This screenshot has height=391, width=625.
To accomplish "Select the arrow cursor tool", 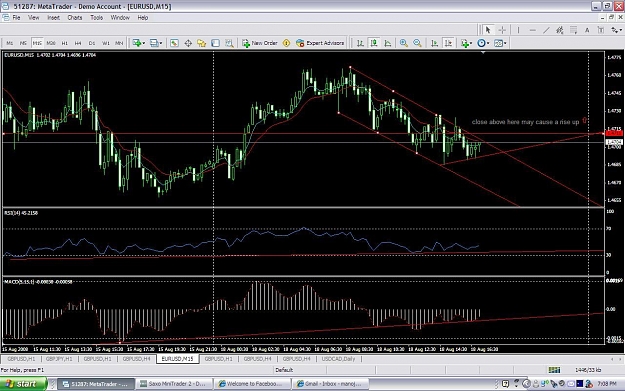I will pos(488,30).
